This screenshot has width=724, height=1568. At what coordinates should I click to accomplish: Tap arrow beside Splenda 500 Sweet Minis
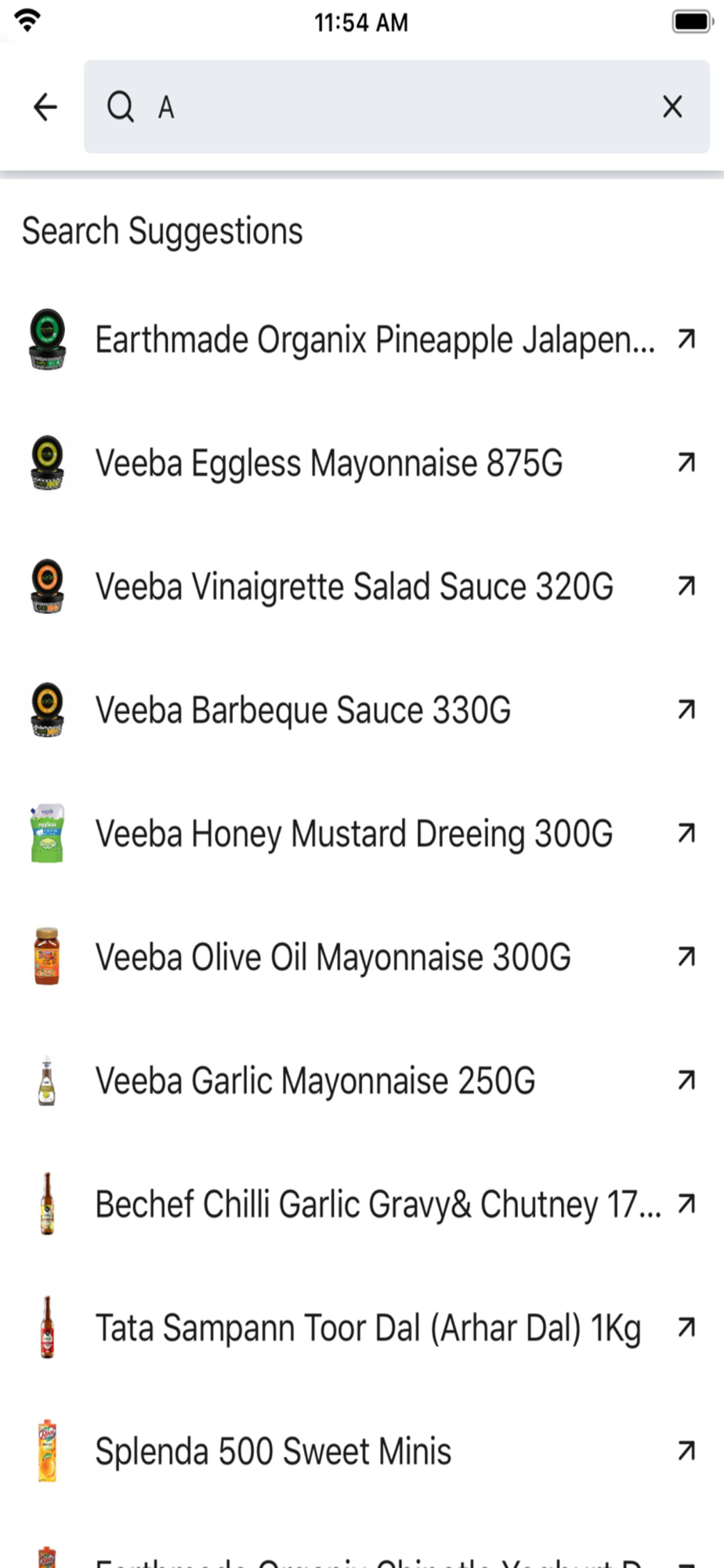click(686, 1451)
